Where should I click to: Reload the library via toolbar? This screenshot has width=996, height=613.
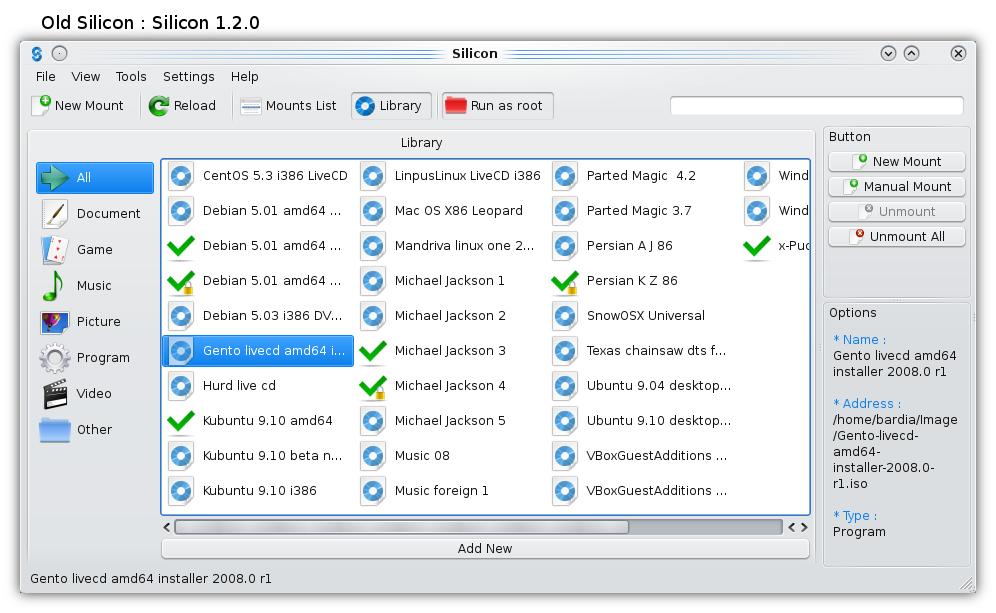pos(182,105)
